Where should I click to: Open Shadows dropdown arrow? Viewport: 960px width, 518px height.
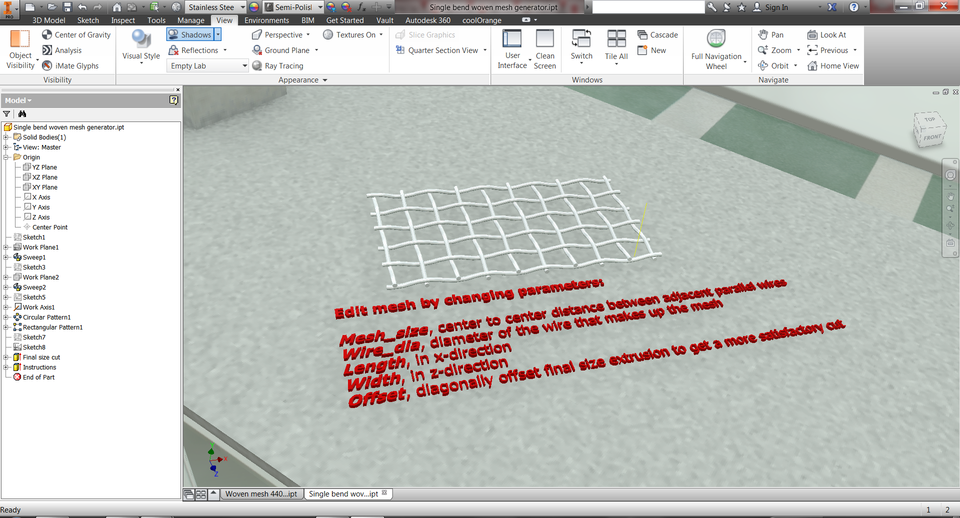pyautogui.click(x=217, y=35)
